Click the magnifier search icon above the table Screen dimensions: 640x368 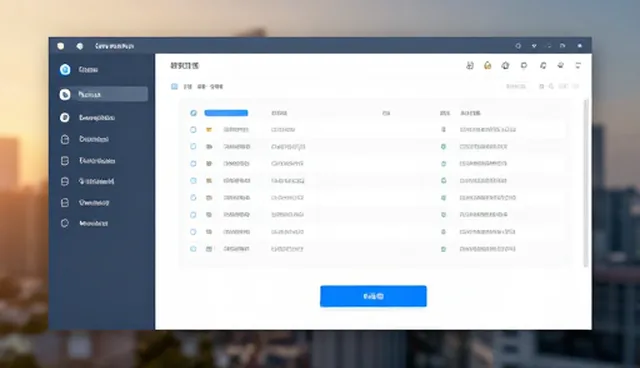pyautogui.click(x=551, y=86)
